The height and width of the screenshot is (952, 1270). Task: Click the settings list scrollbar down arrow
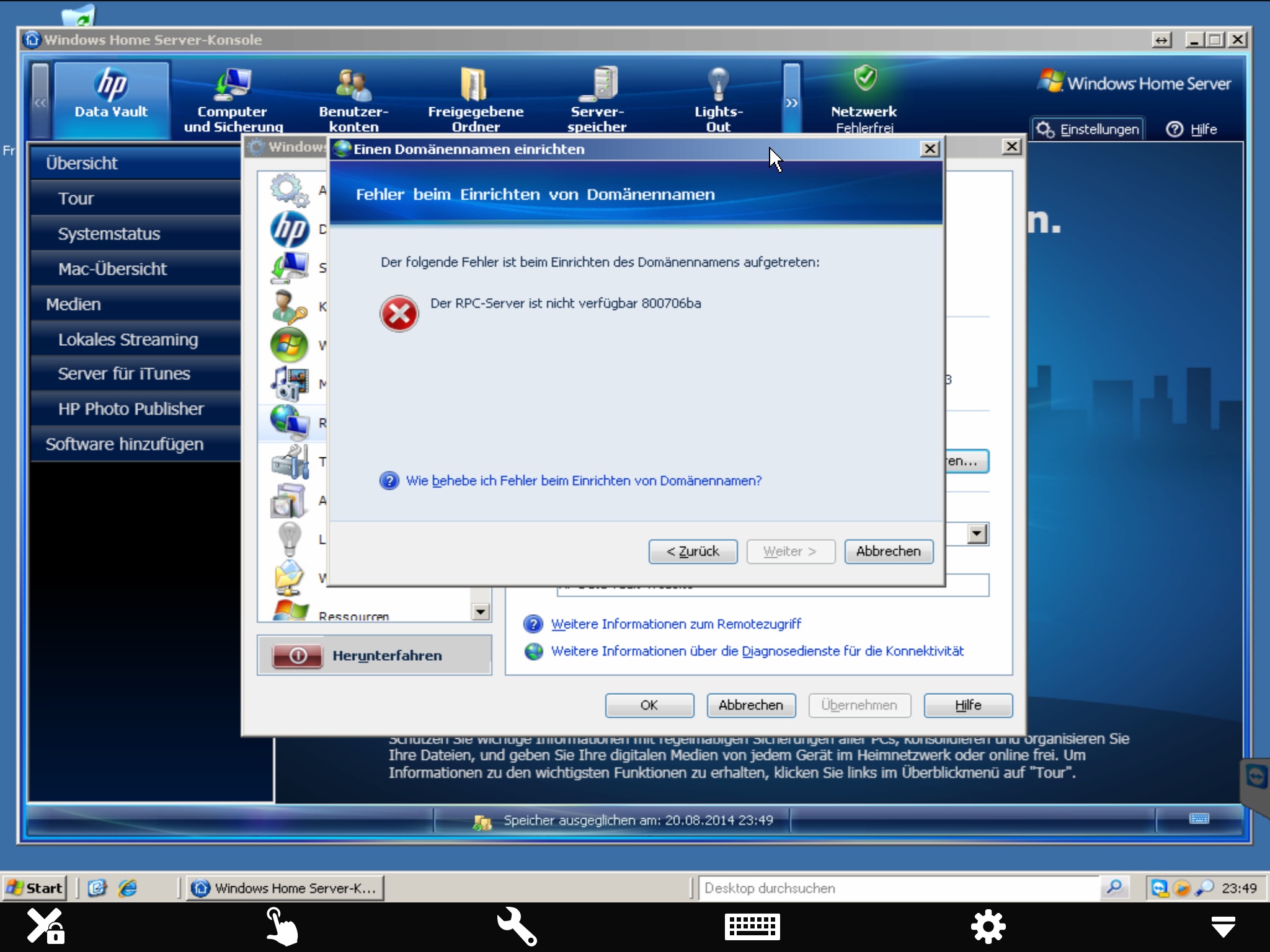click(x=481, y=612)
